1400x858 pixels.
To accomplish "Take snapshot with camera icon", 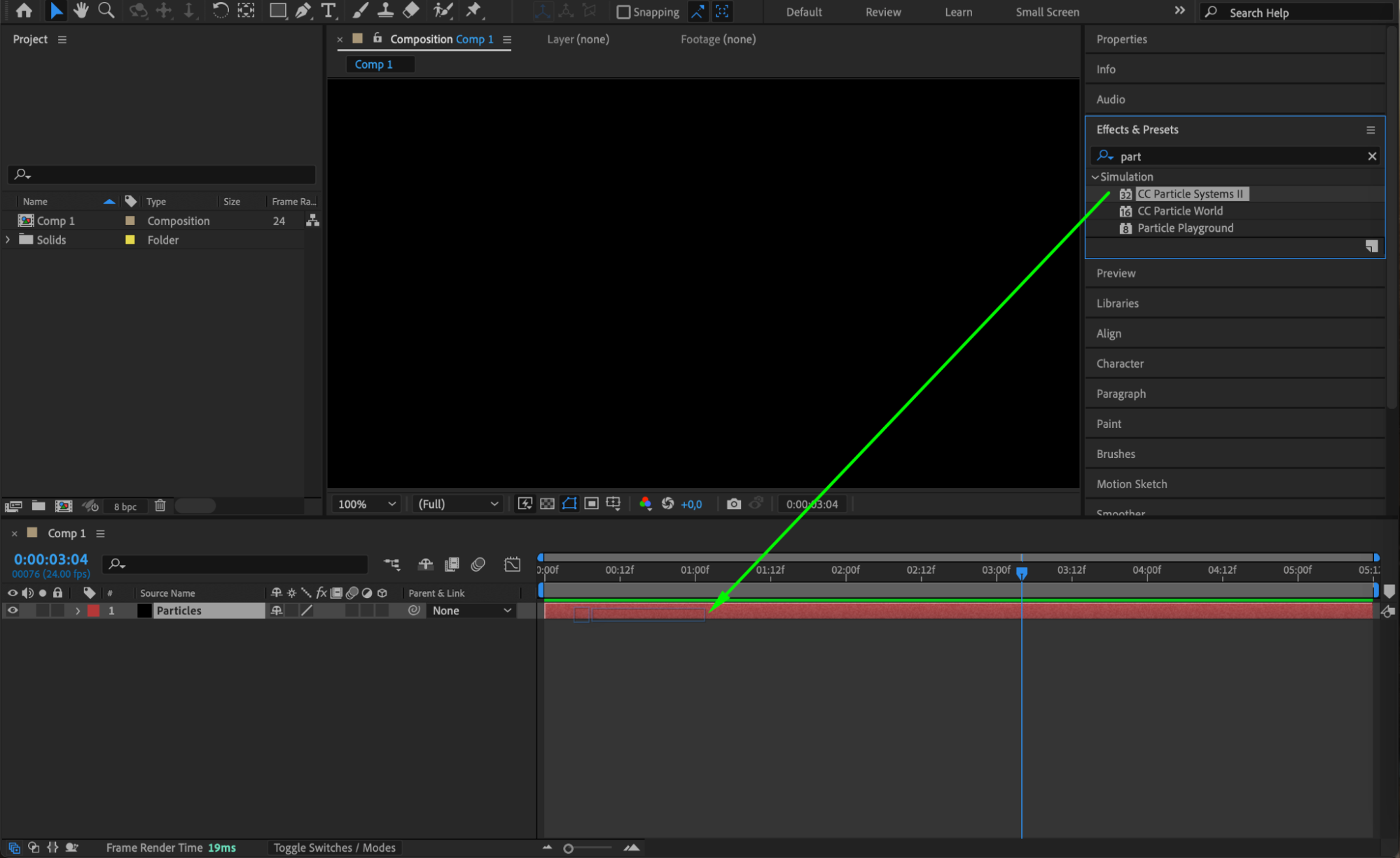I will point(733,504).
